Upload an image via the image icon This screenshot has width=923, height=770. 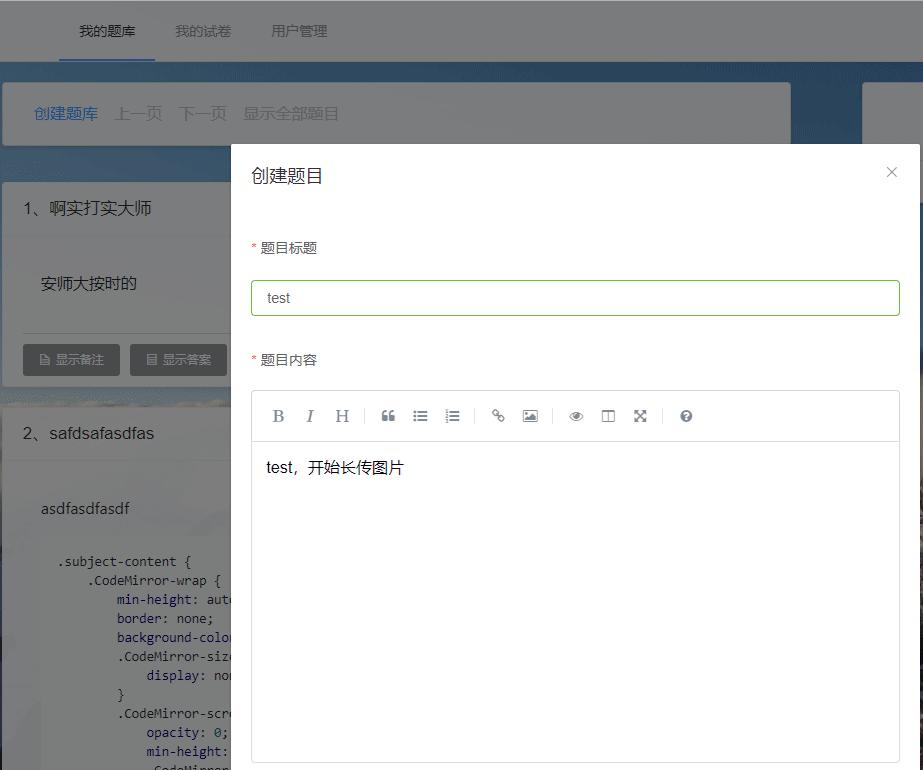[x=530, y=415]
